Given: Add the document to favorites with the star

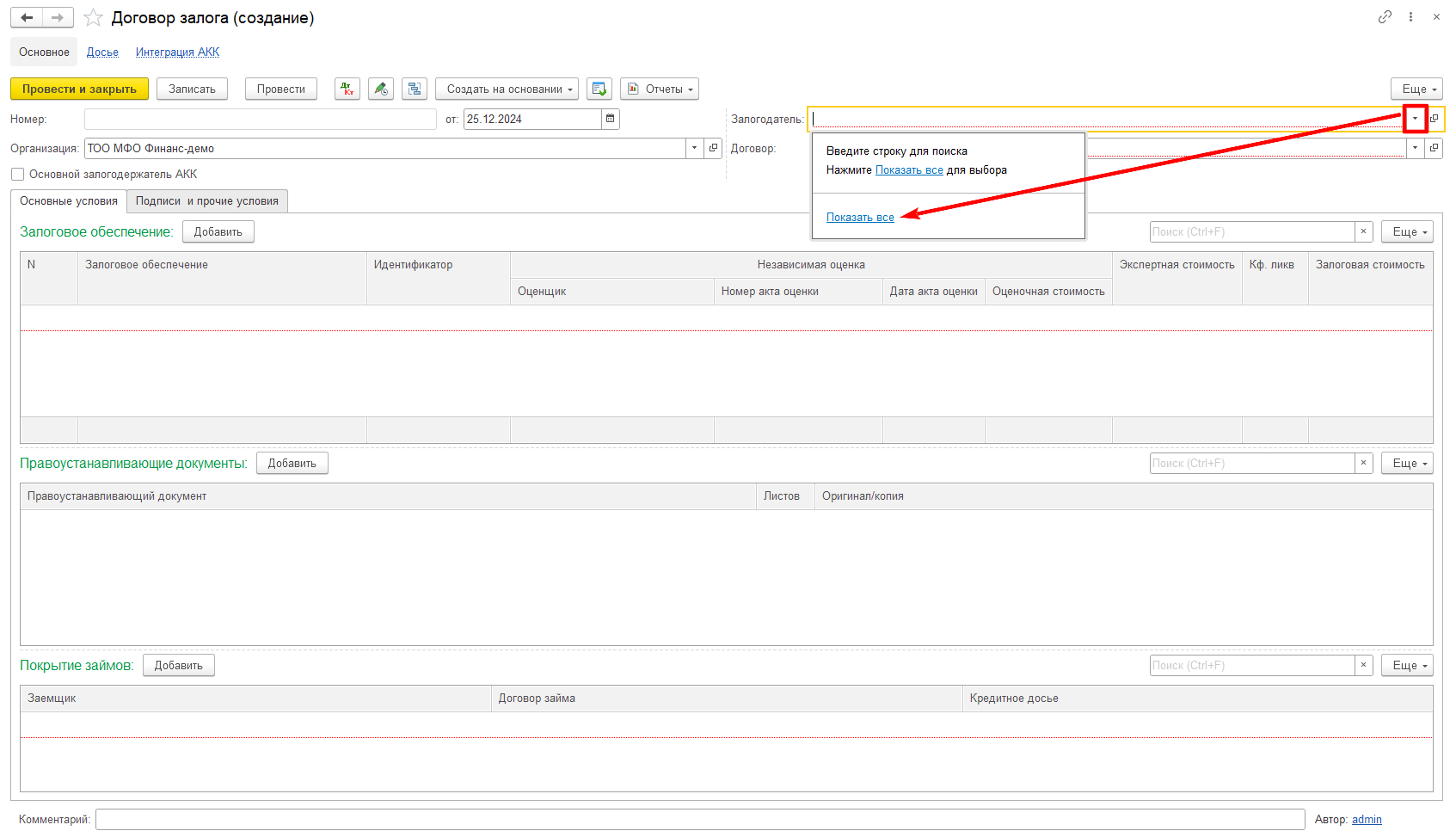Looking at the screenshot, I should [93, 17].
